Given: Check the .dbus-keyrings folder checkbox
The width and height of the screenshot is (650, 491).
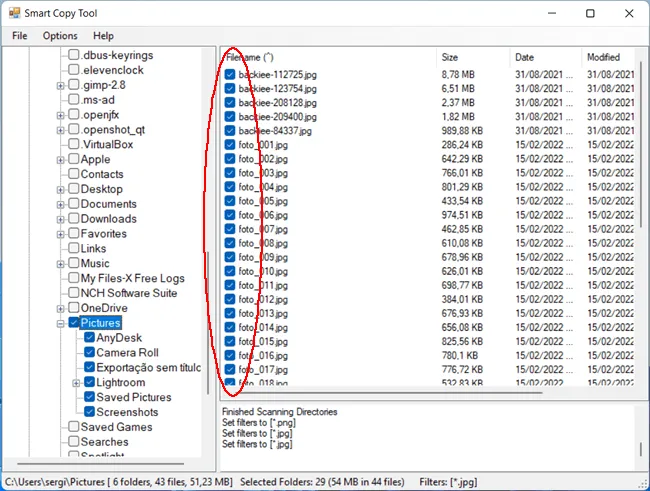Looking at the screenshot, I should point(73,55).
